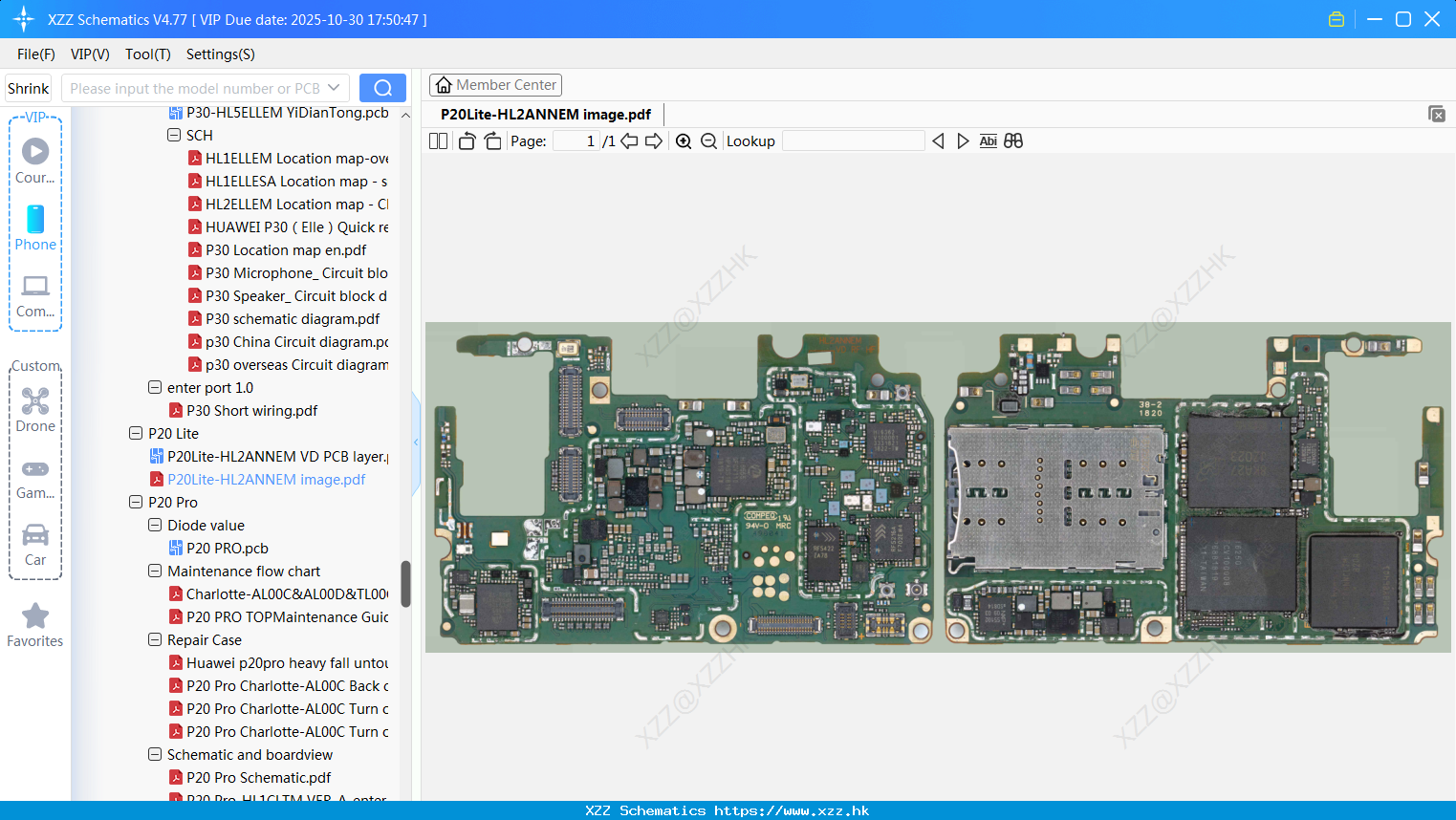Toggle the two-page layout view icon

point(438,140)
